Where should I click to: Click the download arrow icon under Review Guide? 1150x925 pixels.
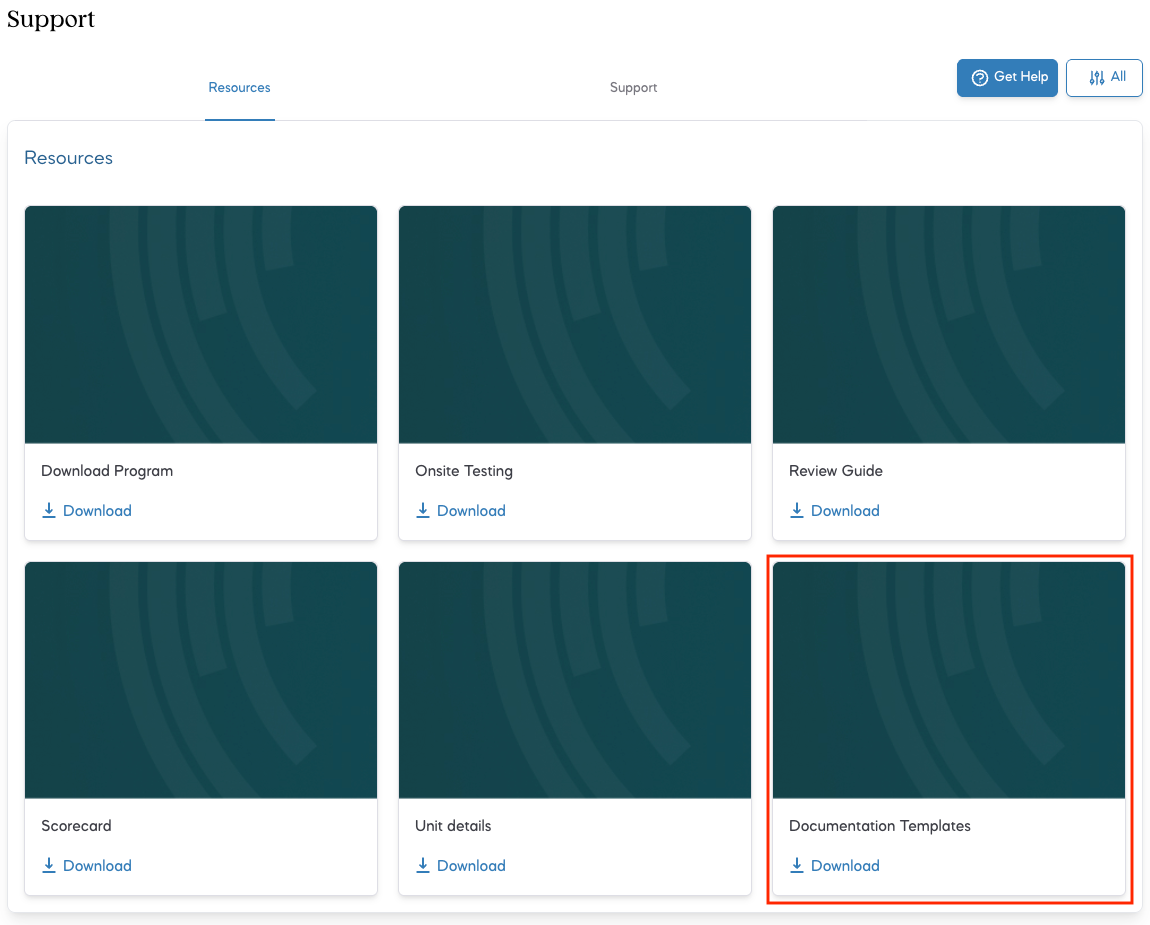[796, 511]
